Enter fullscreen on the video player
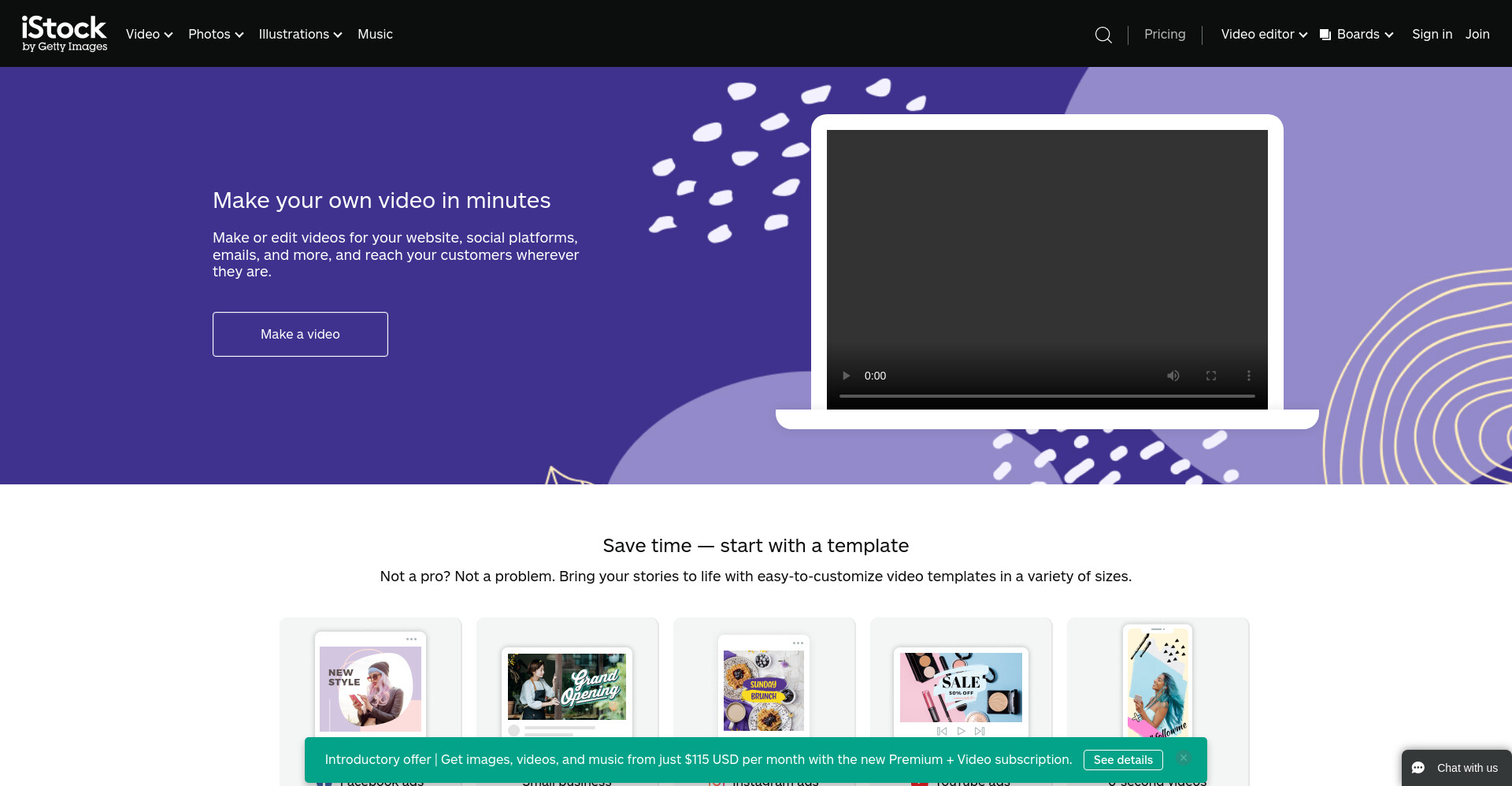The image size is (1512, 786). tap(1211, 376)
